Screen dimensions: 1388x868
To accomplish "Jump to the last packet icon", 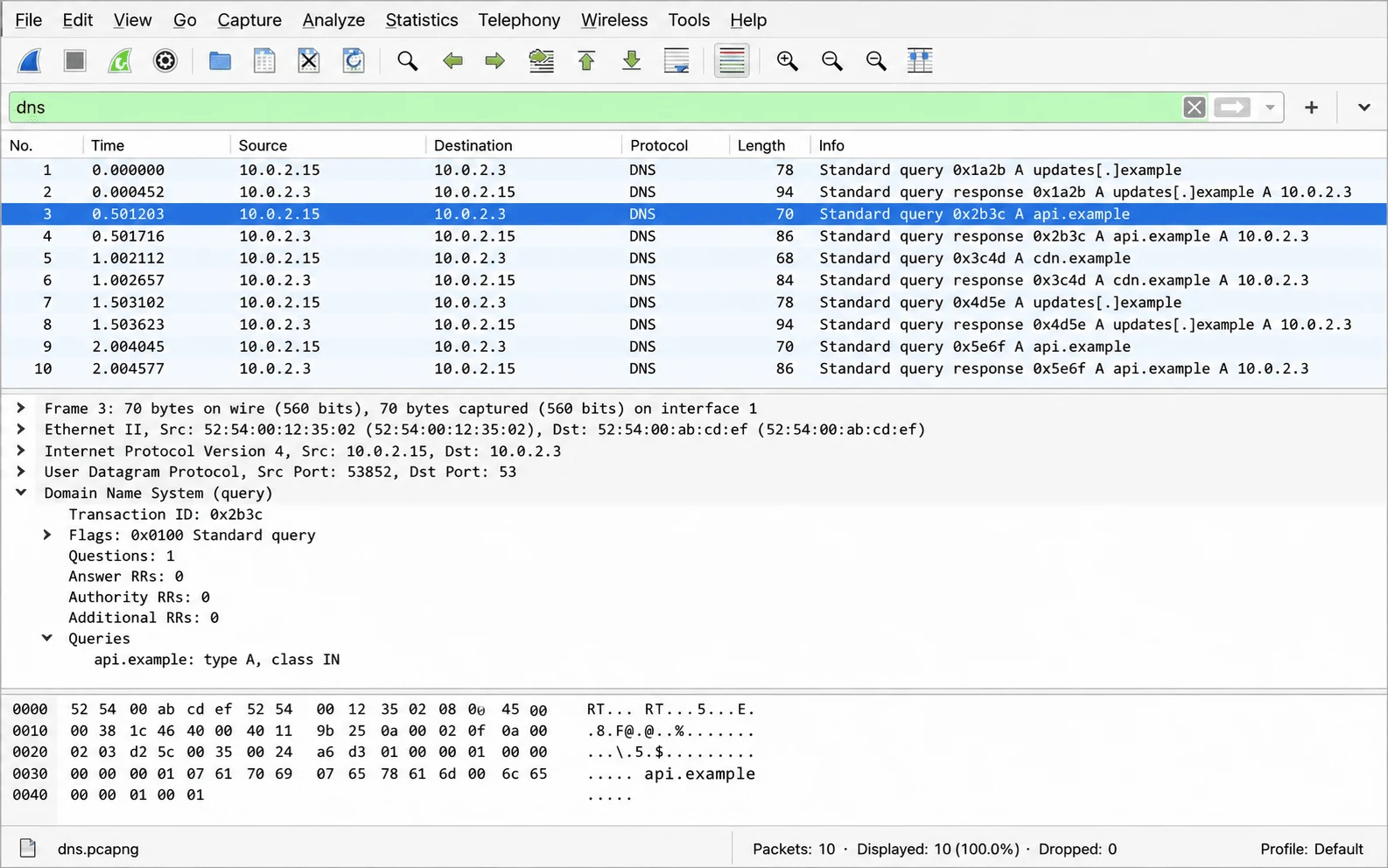I will click(x=631, y=61).
